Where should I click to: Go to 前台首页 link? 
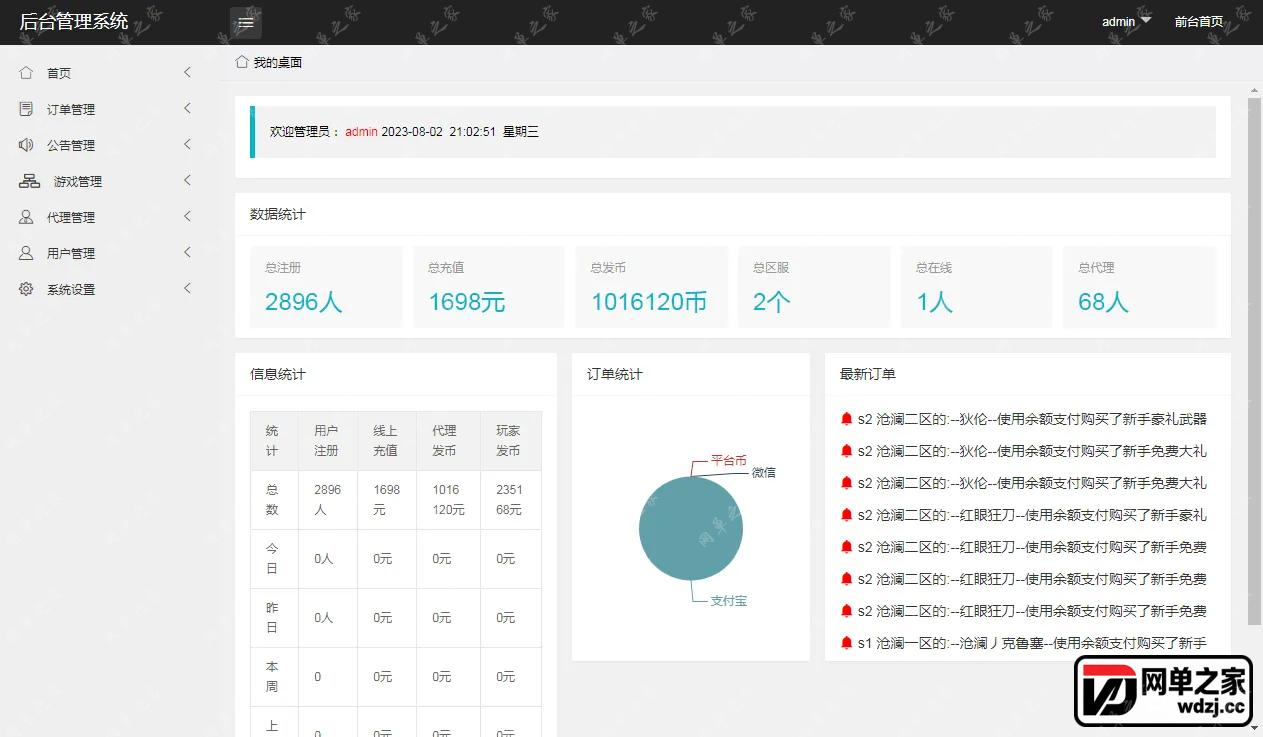pyautogui.click(x=1198, y=21)
